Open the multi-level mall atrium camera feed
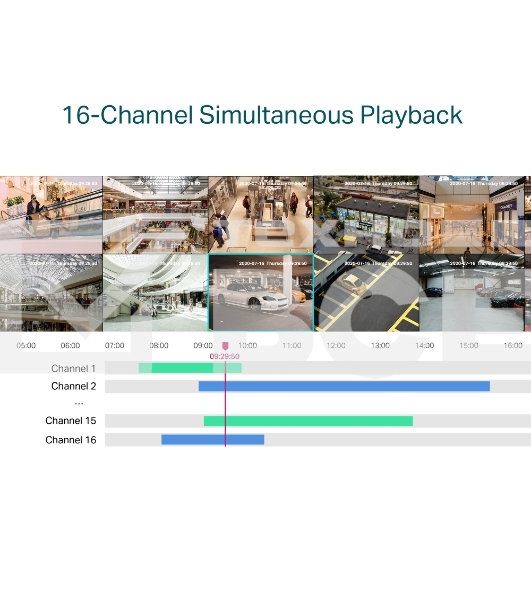The height and width of the screenshot is (600, 531). 155,215
